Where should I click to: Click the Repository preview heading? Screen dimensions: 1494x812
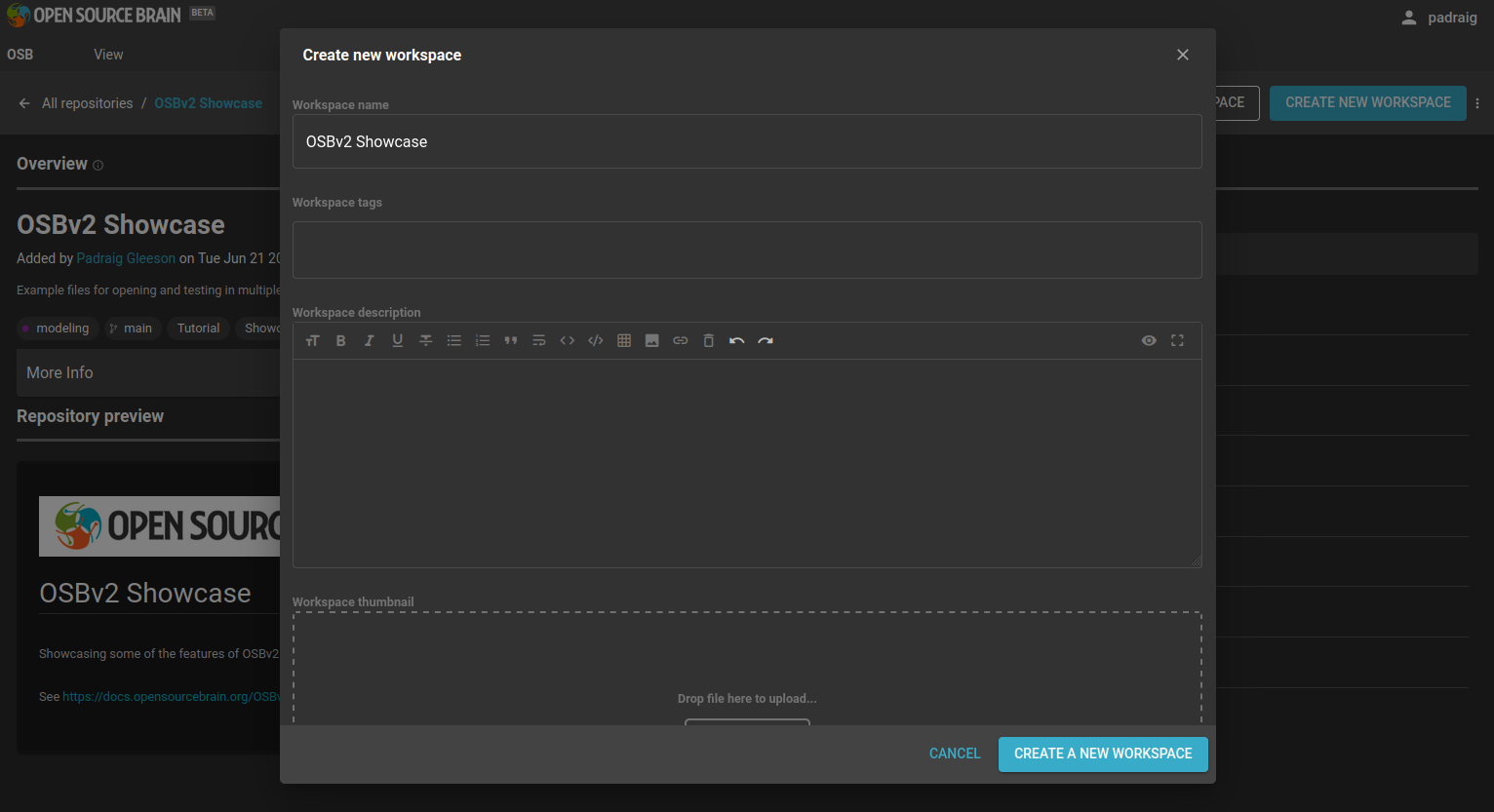click(90, 416)
